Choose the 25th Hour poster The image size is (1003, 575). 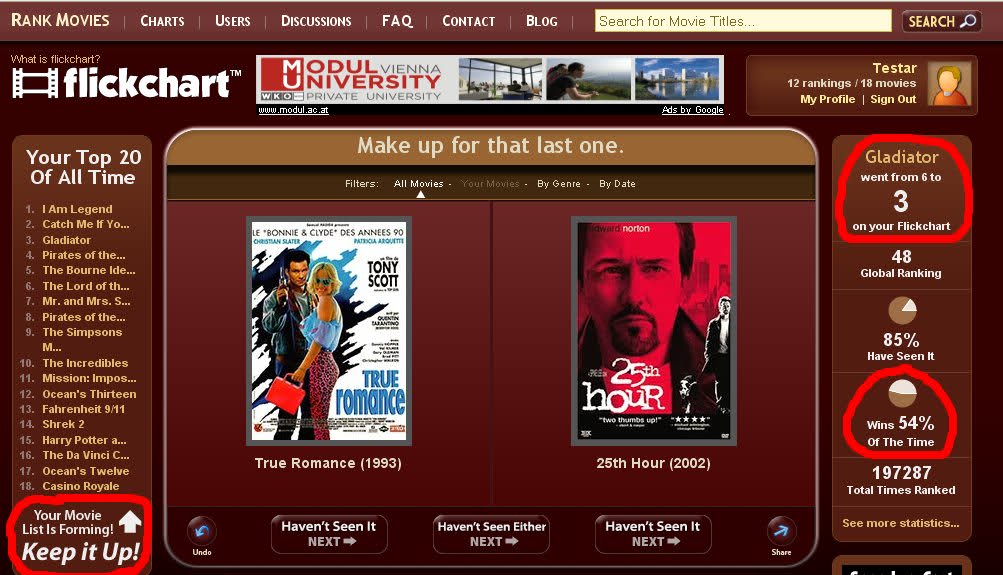[x=653, y=330]
